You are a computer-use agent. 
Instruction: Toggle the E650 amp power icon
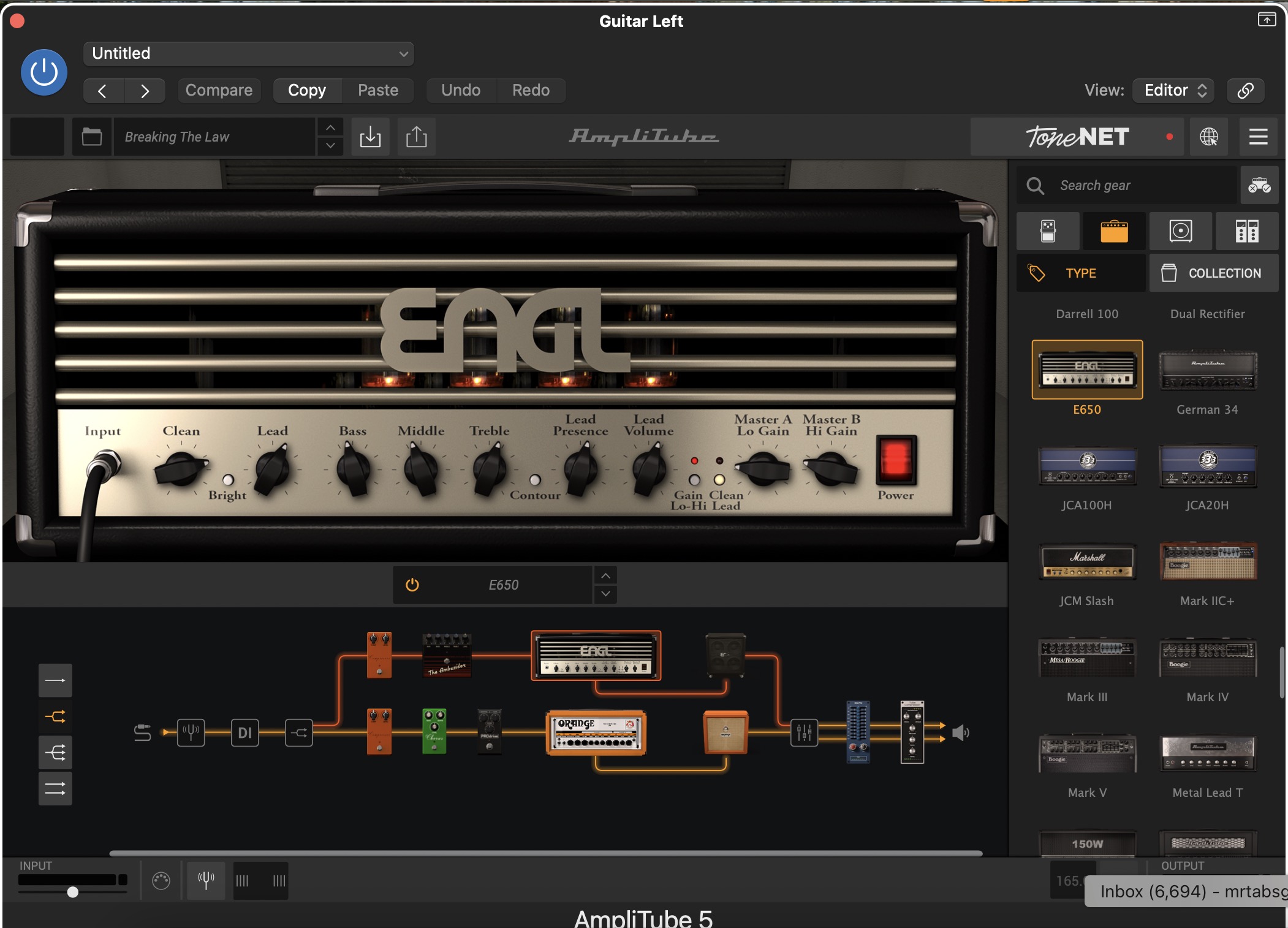coord(412,585)
